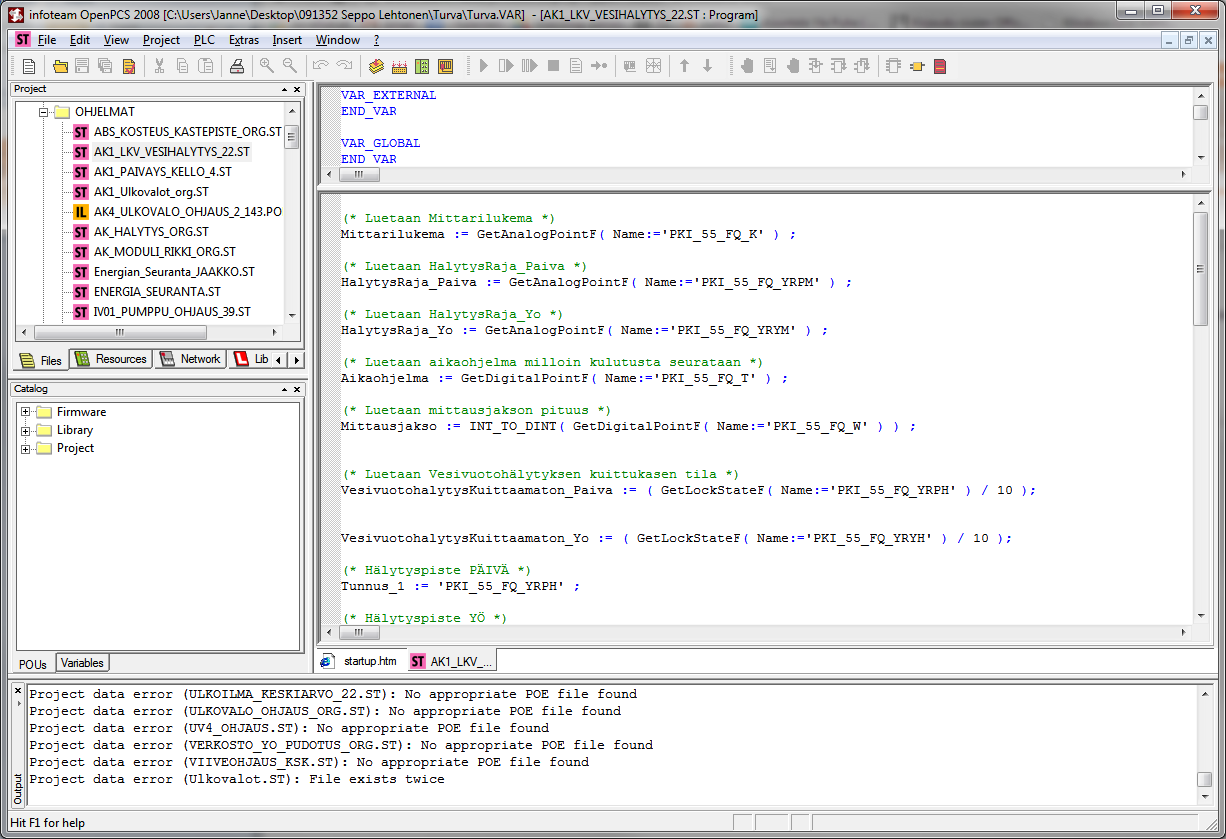Collapse the OHJELMAT folder node
Image resolution: width=1226 pixels, height=839 pixels.
[44, 112]
